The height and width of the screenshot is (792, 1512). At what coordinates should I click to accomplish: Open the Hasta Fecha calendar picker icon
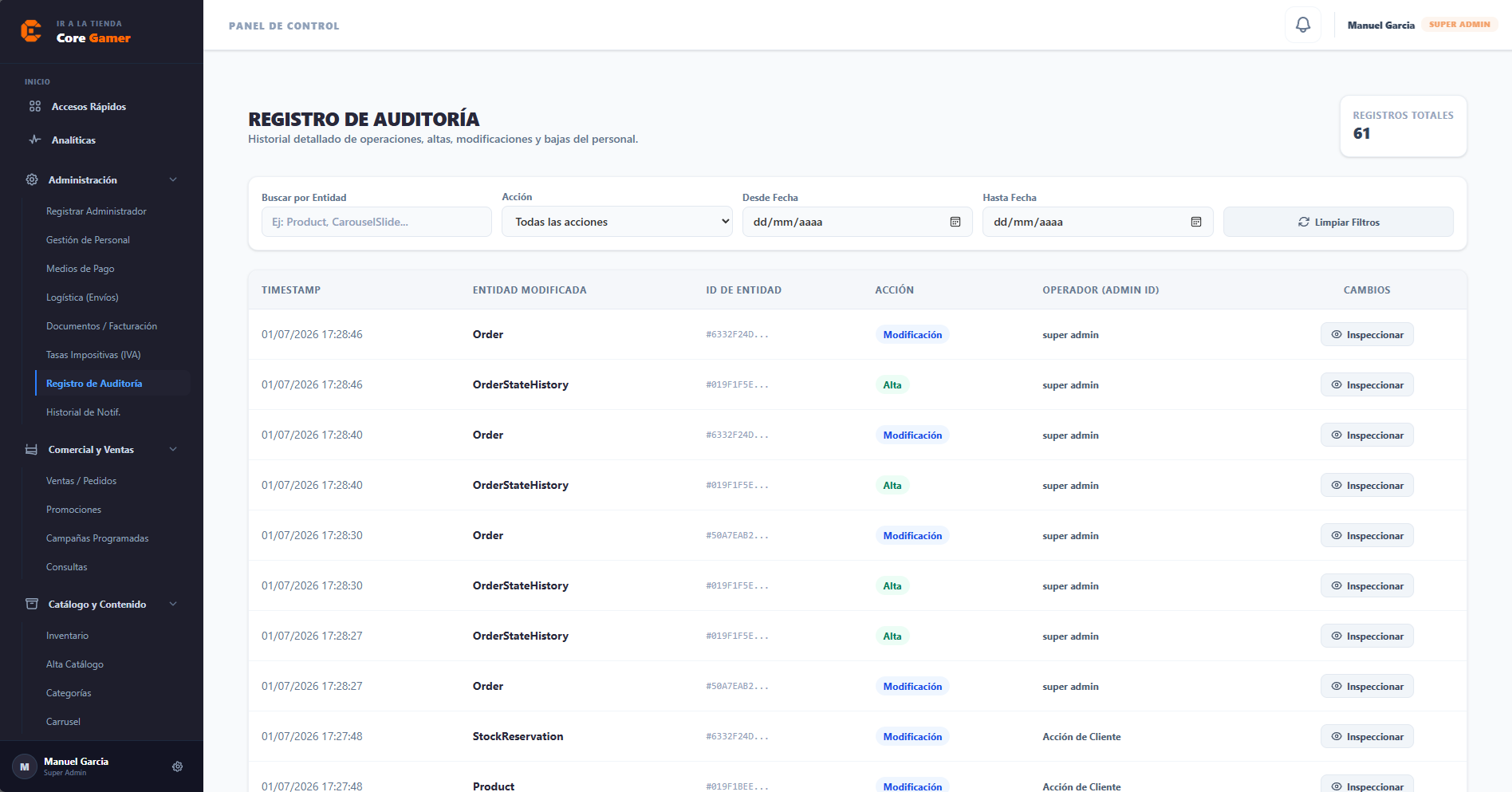point(1196,222)
